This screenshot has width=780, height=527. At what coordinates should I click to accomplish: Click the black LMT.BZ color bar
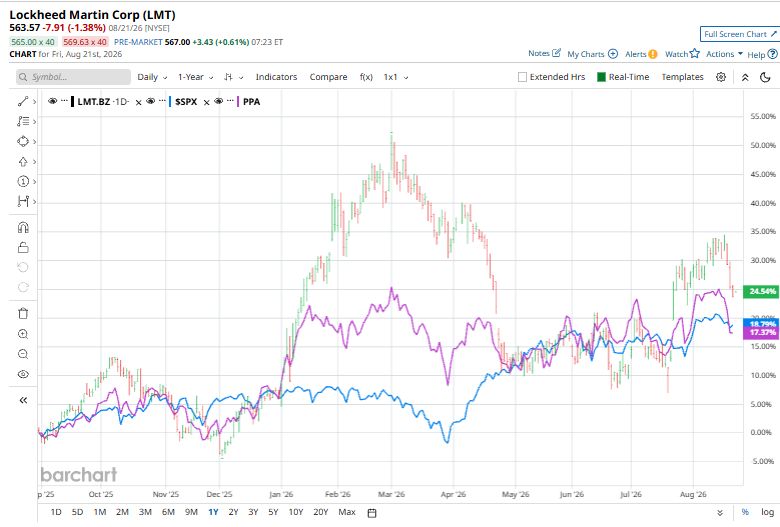73,102
